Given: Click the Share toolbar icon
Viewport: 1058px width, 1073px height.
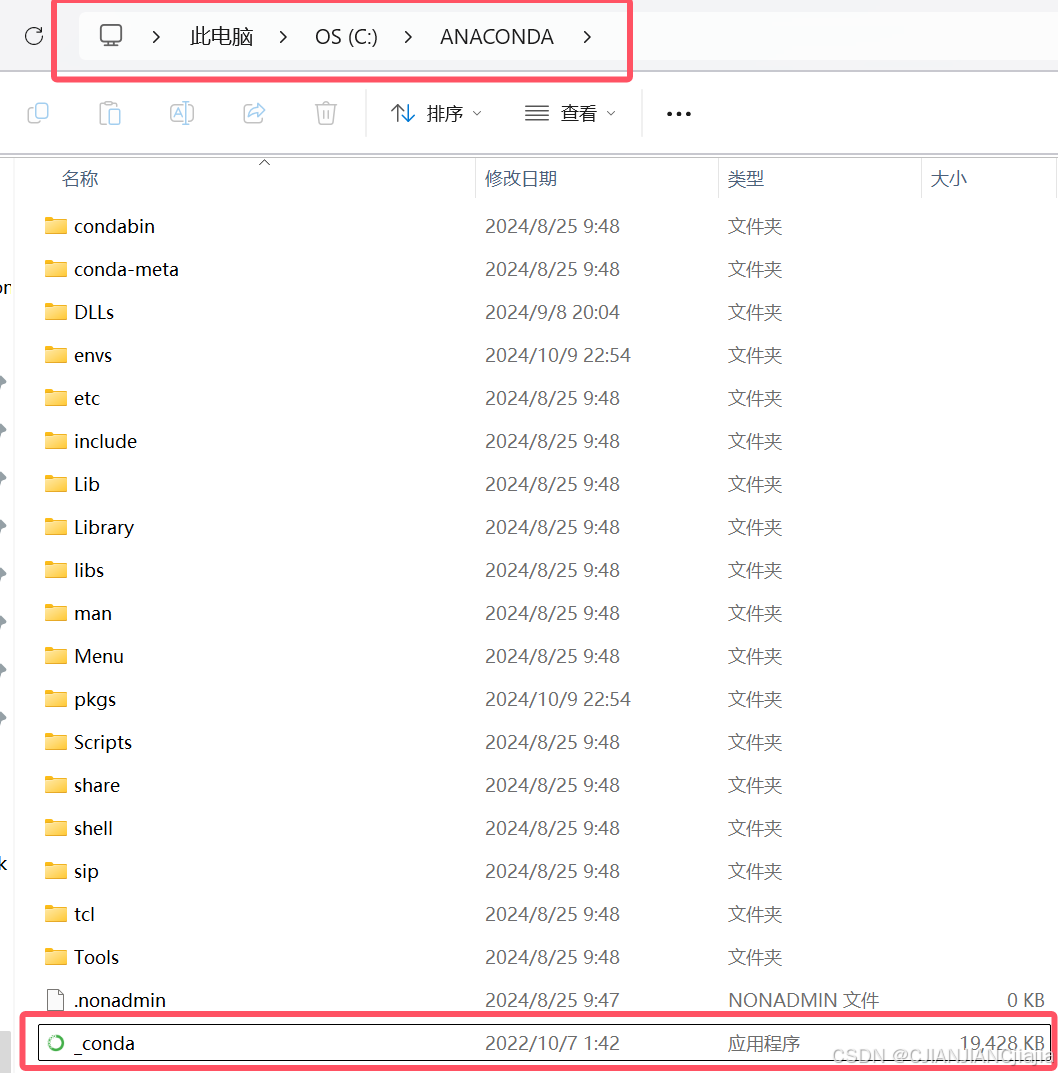Looking at the screenshot, I should click(254, 113).
